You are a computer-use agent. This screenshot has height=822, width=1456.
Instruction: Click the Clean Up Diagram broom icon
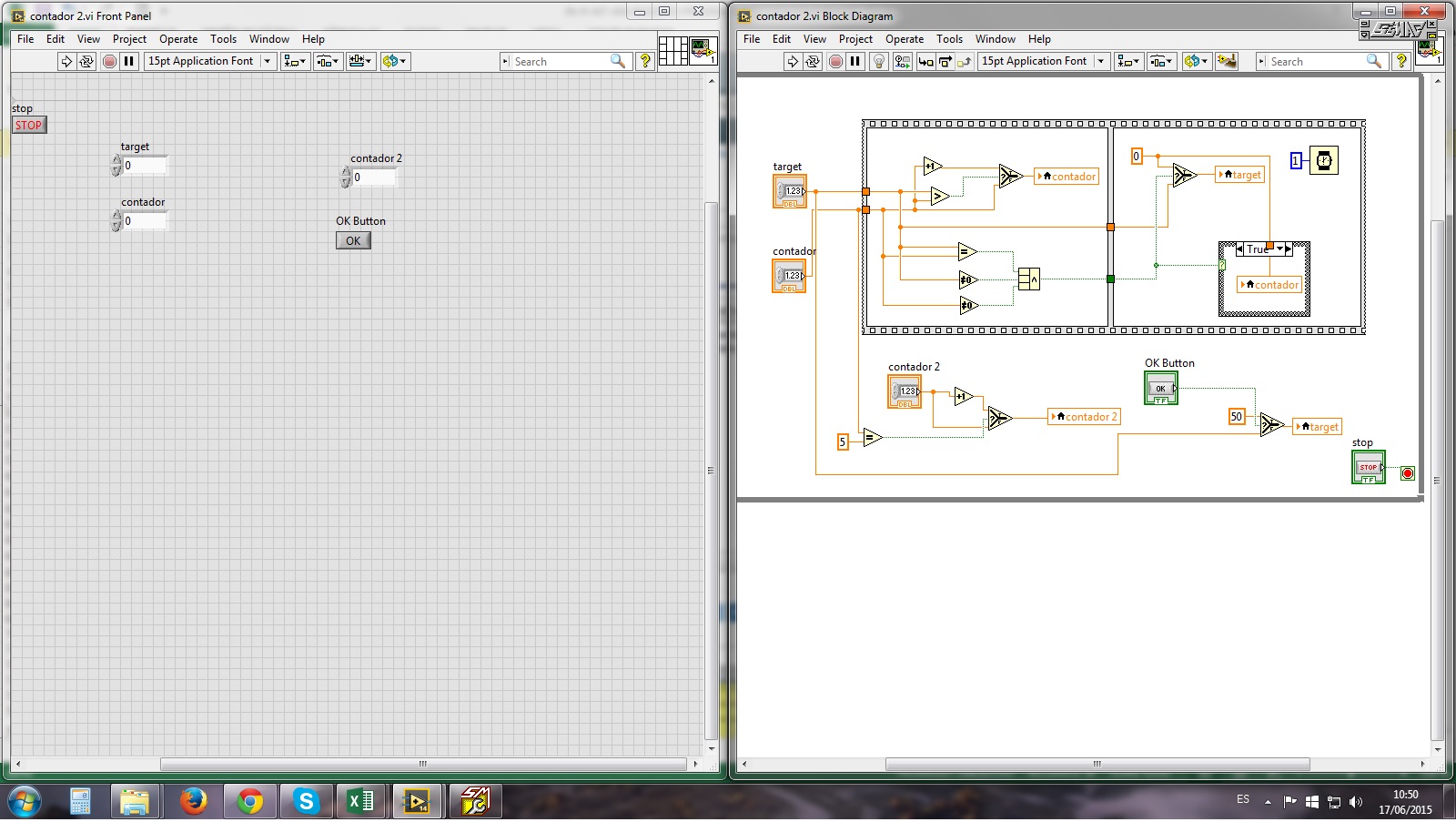1227,61
